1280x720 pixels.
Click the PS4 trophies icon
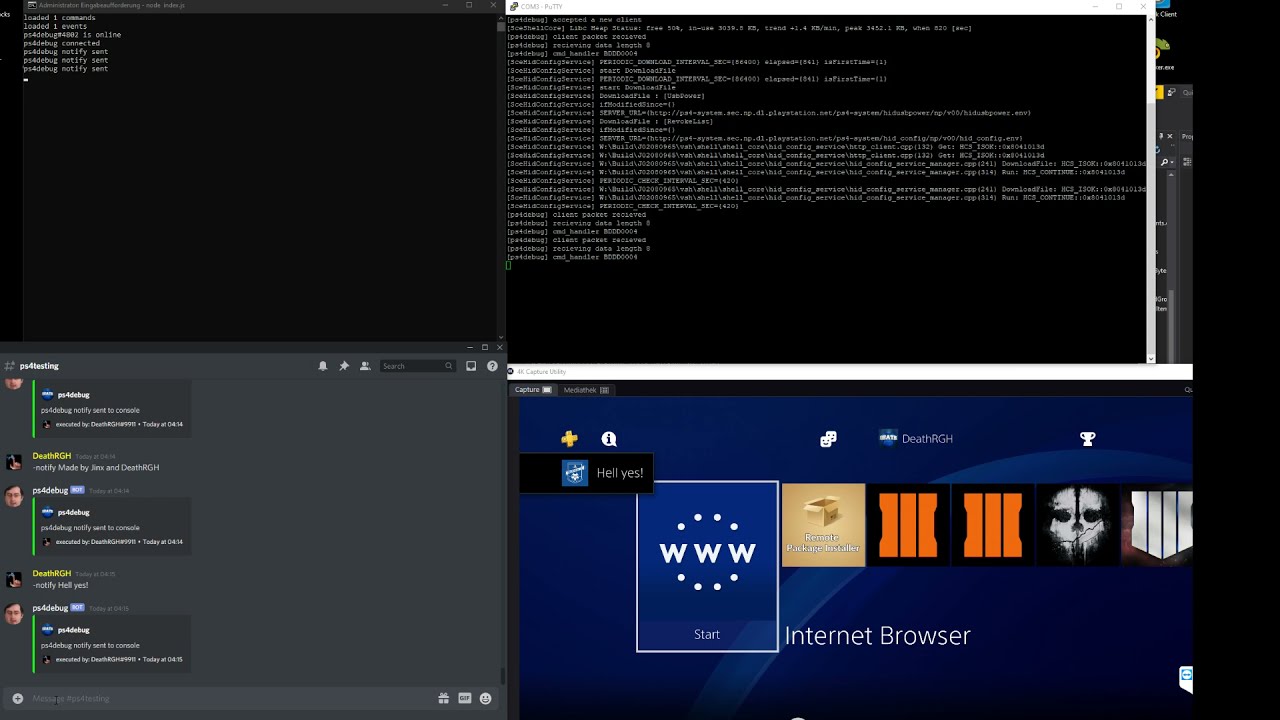click(1088, 438)
